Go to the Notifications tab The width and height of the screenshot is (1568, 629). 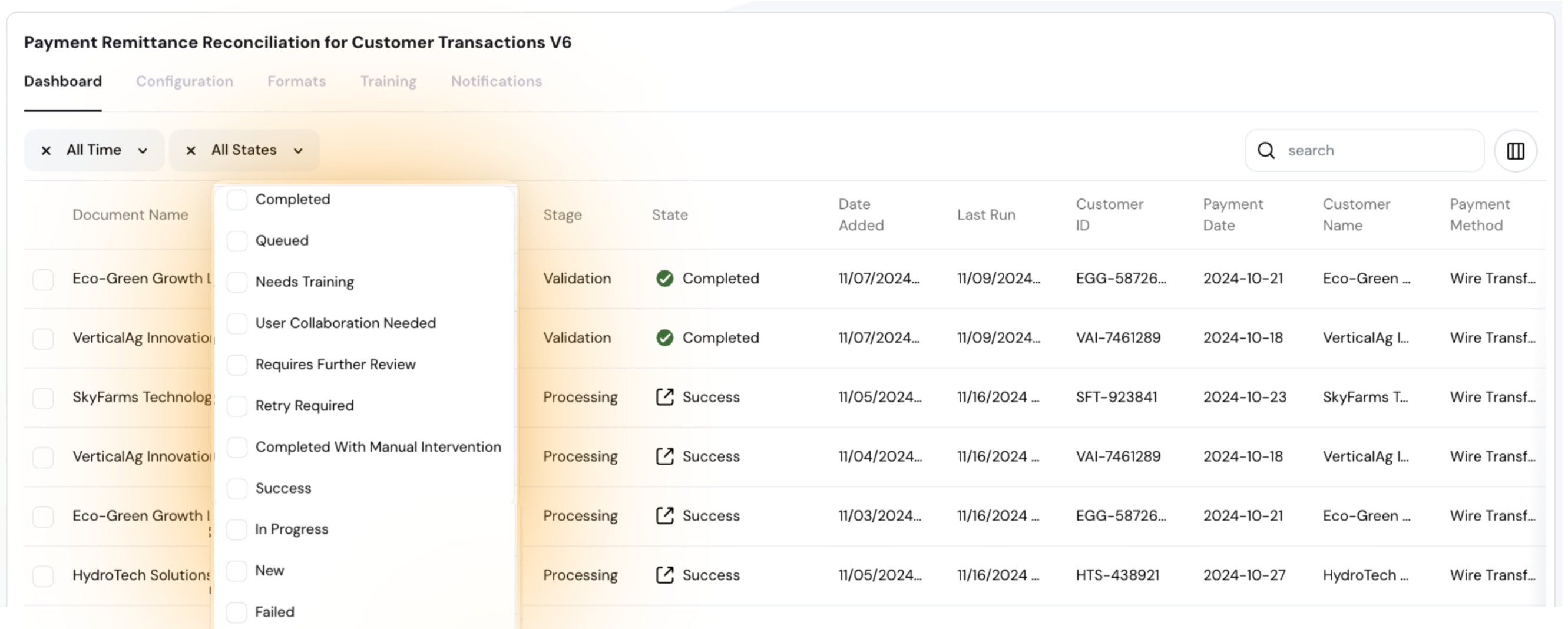pos(496,81)
